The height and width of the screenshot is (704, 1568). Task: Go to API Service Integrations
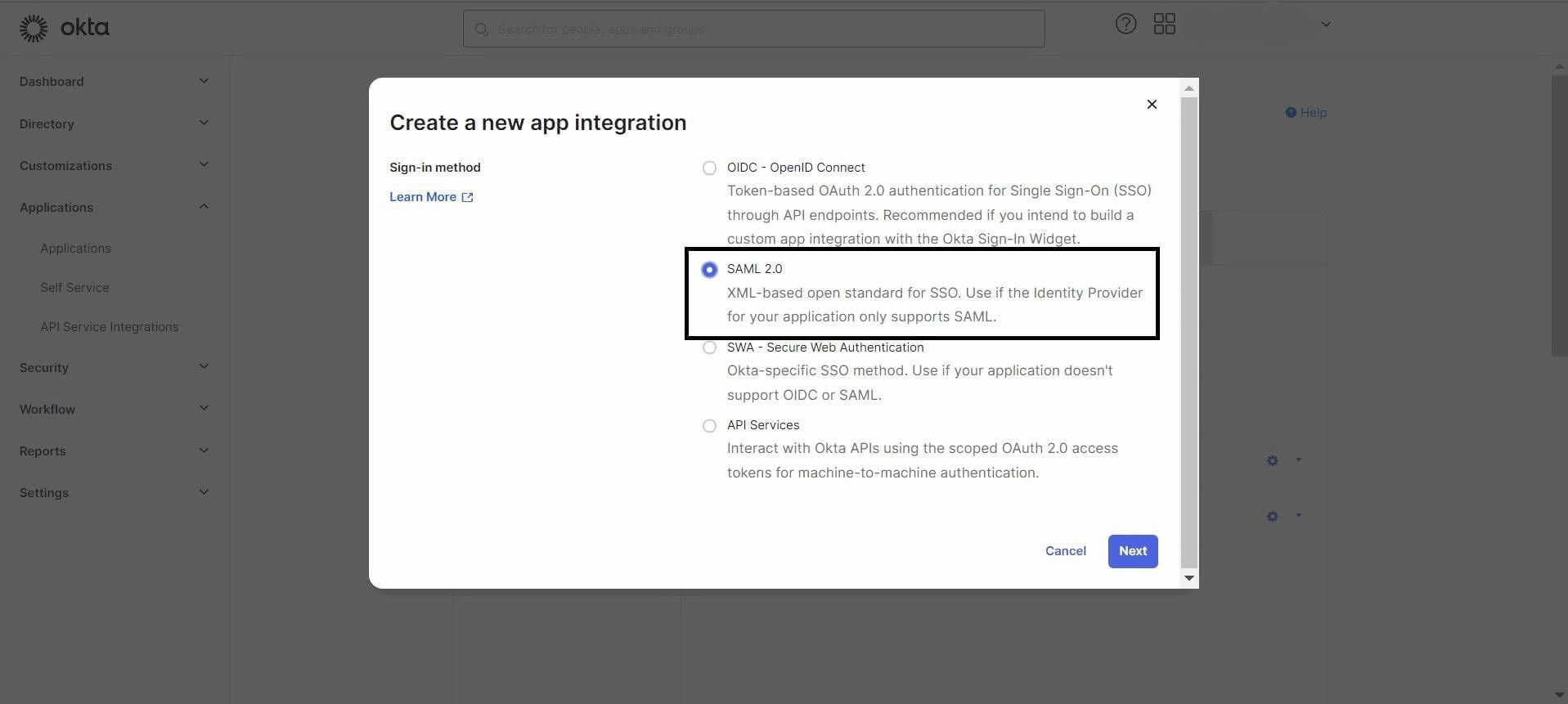tap(109, 327)
